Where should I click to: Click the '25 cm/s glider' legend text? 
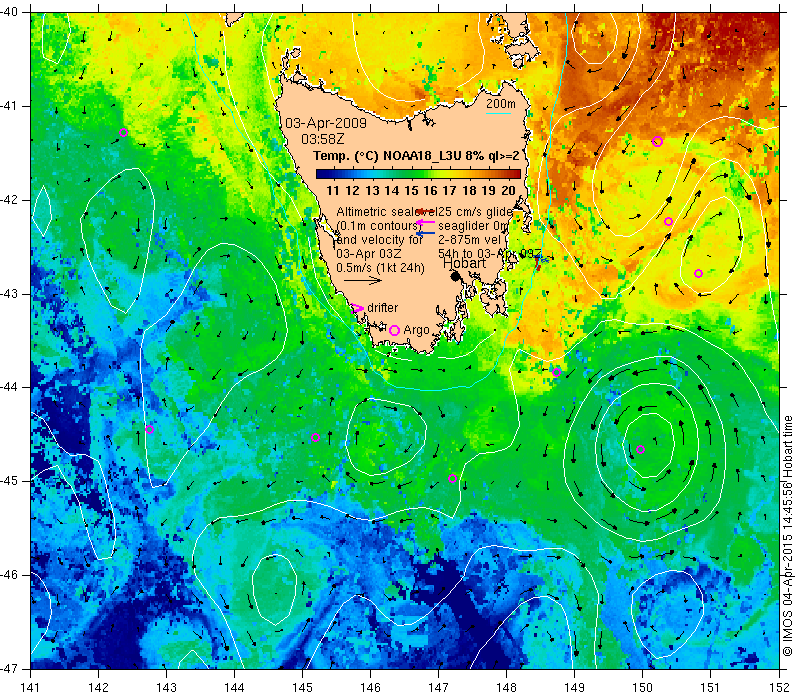475,212
